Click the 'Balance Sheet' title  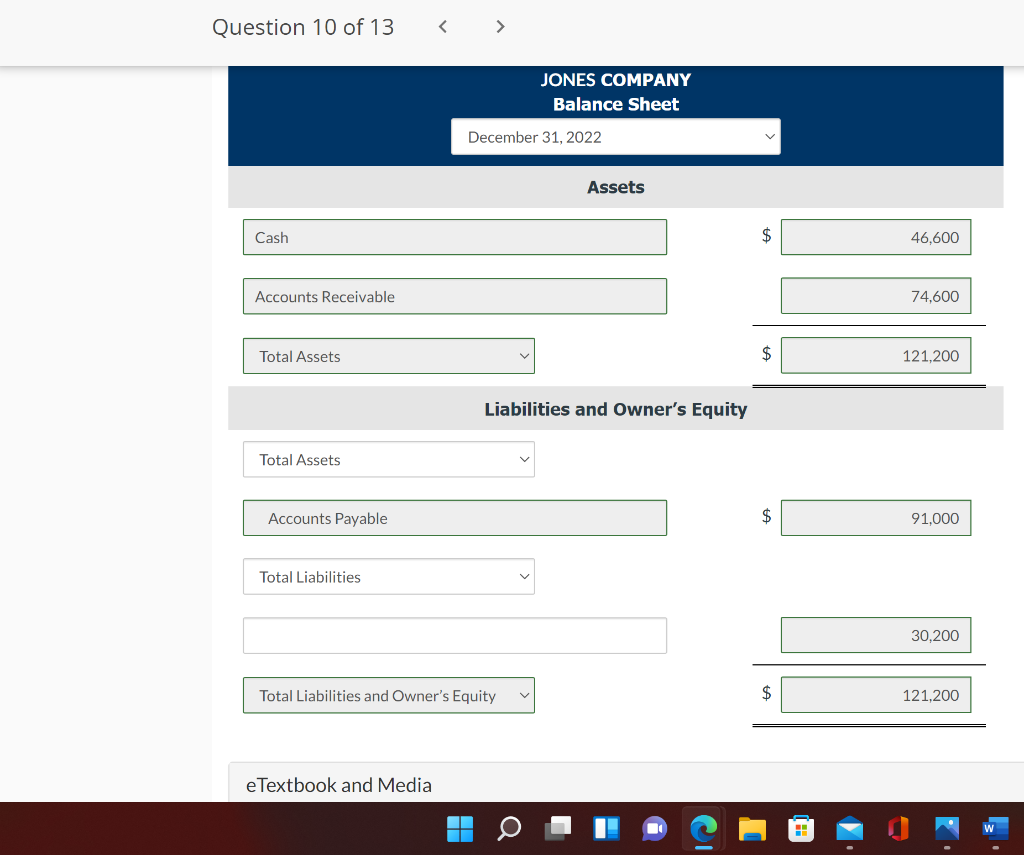click(615, 104)
